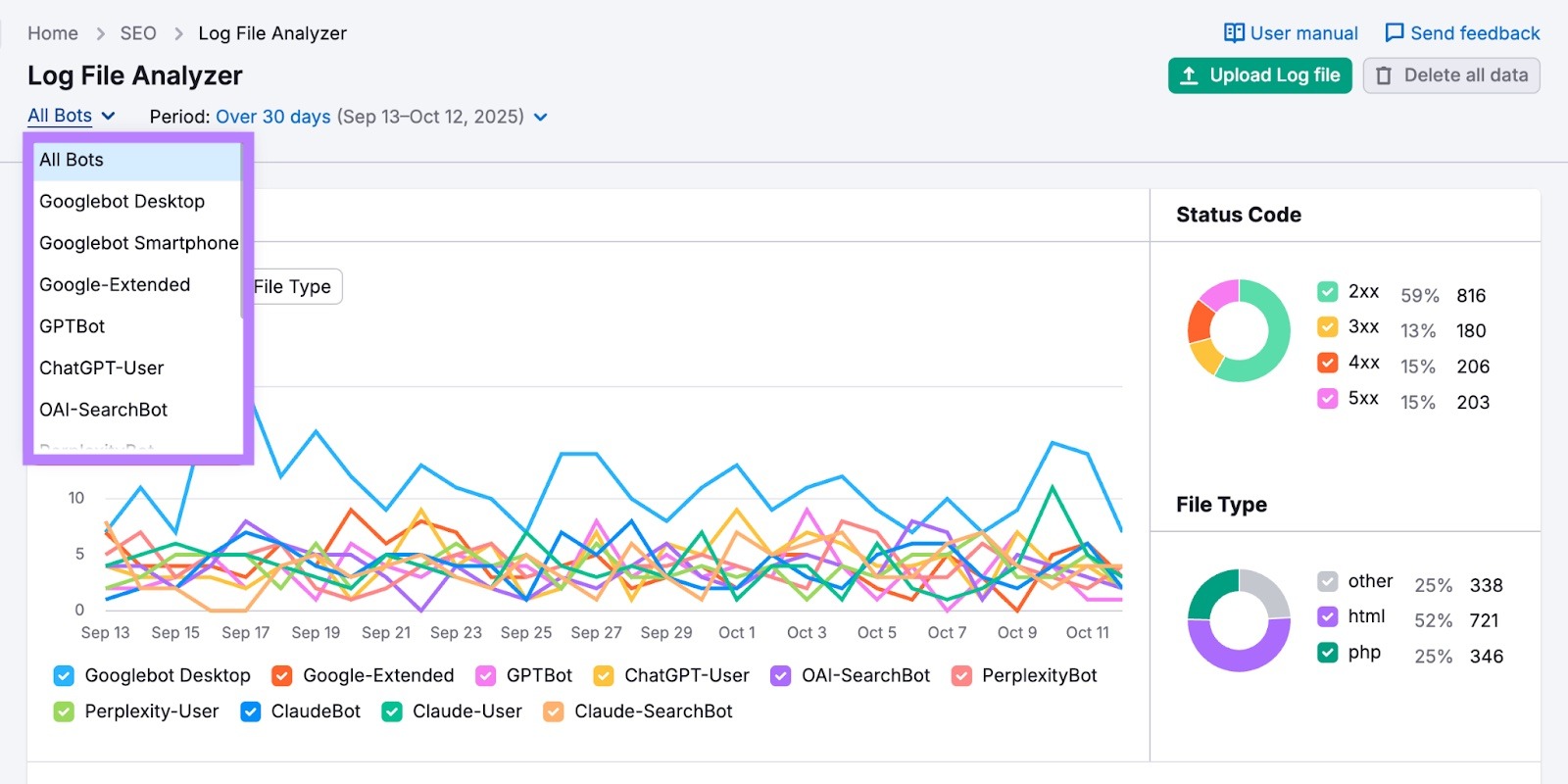
Task: Click the chevron after the period date range
Action: 540,118
